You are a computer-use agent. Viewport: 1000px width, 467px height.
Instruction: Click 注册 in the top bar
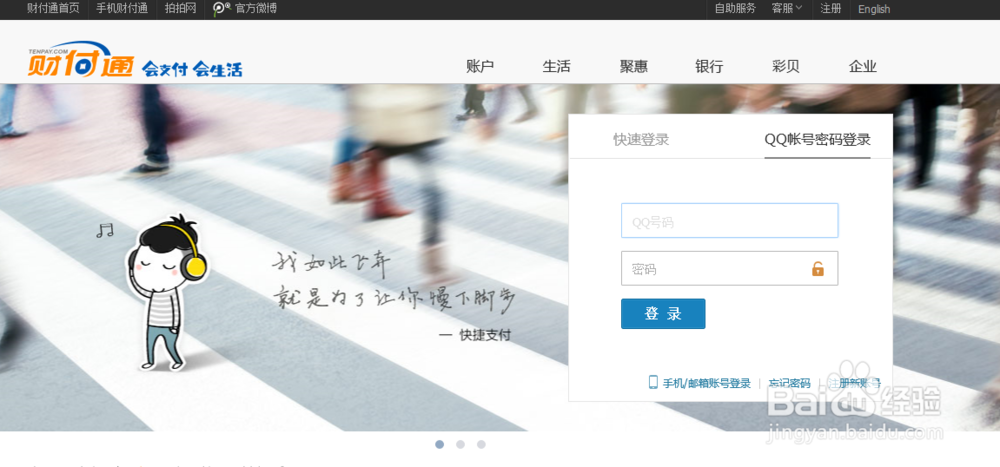point(830,8)
